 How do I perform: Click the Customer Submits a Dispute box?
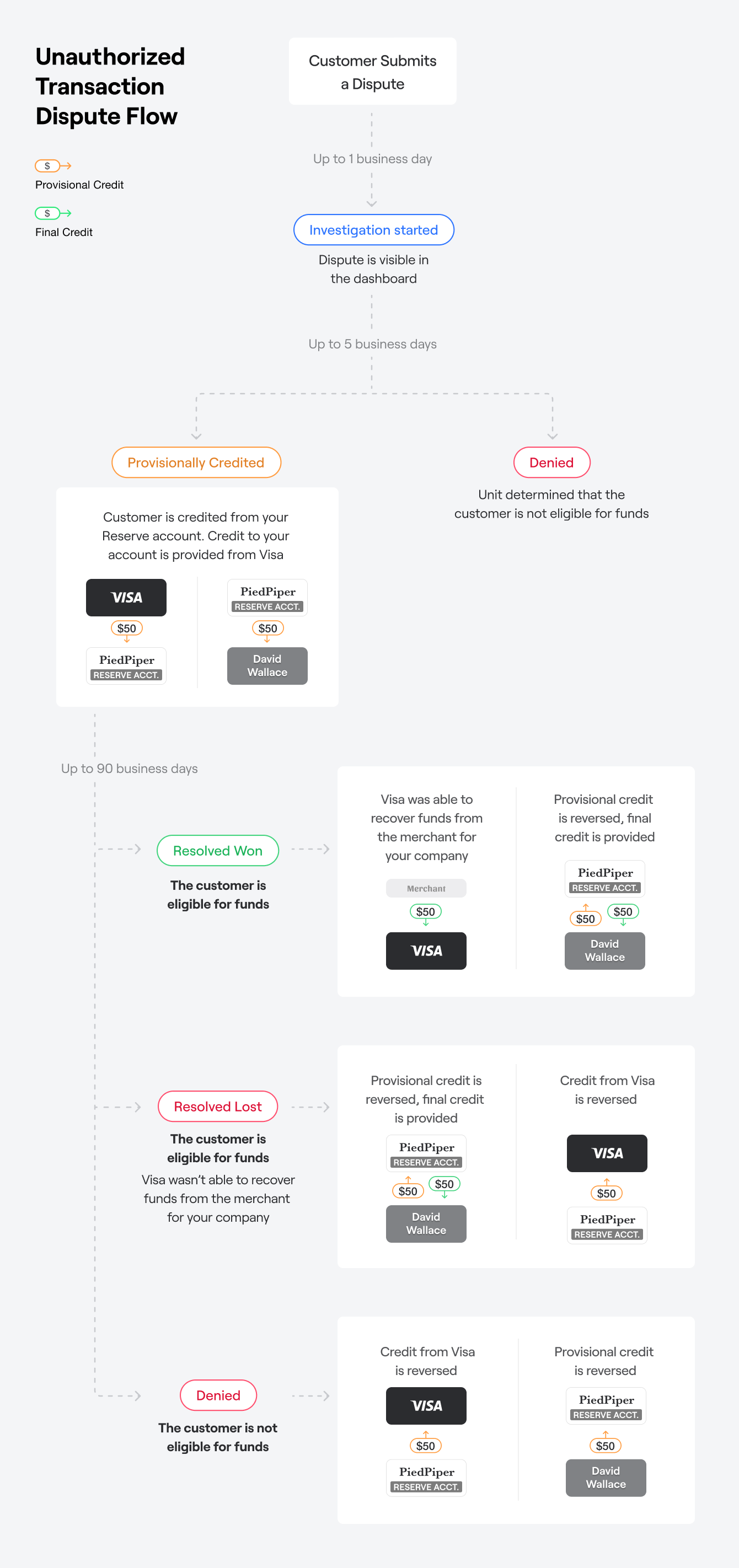click(372, 71)
